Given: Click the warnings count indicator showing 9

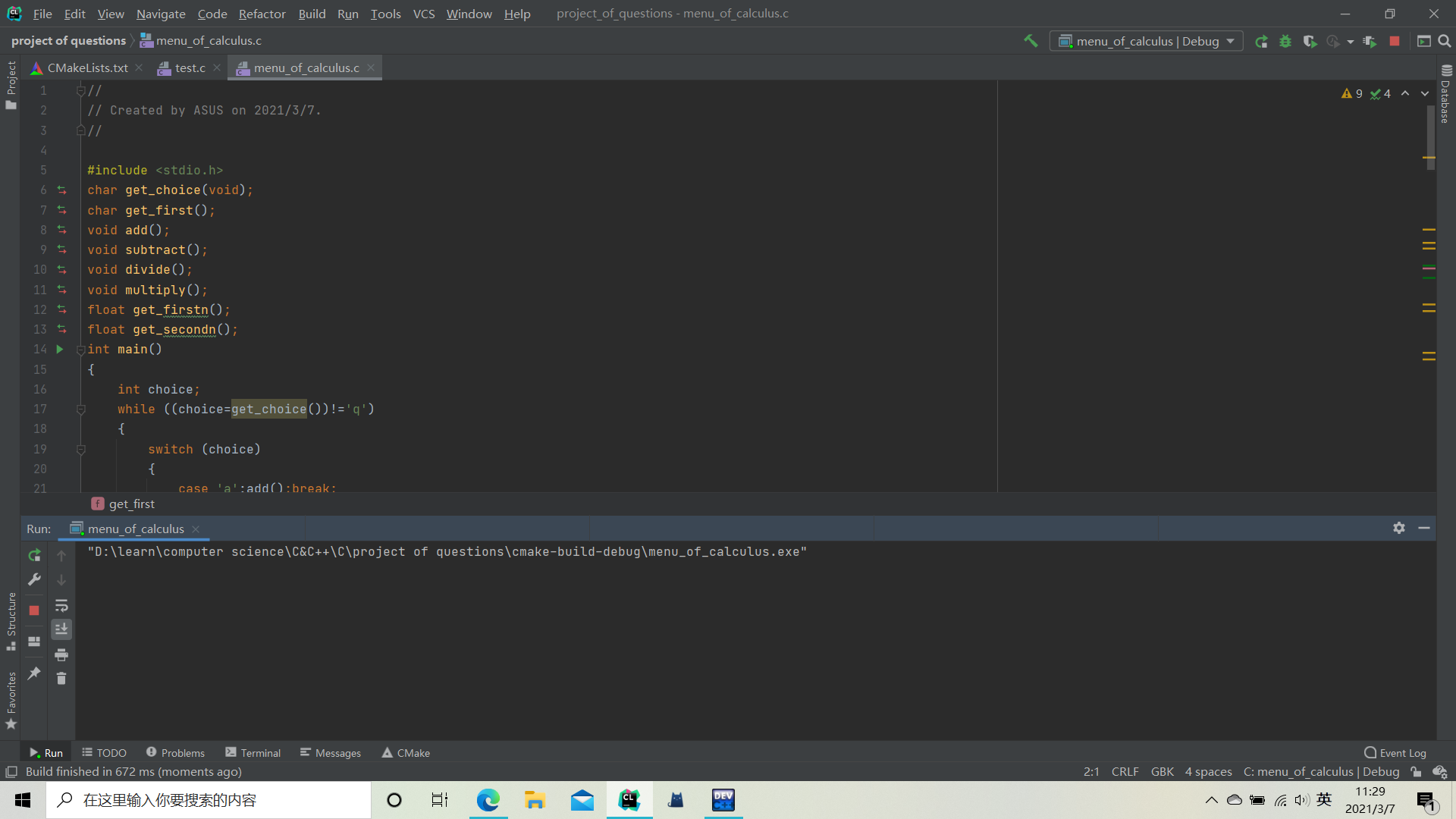Looking at the screenshot, I should click(x=1352, y=93).
